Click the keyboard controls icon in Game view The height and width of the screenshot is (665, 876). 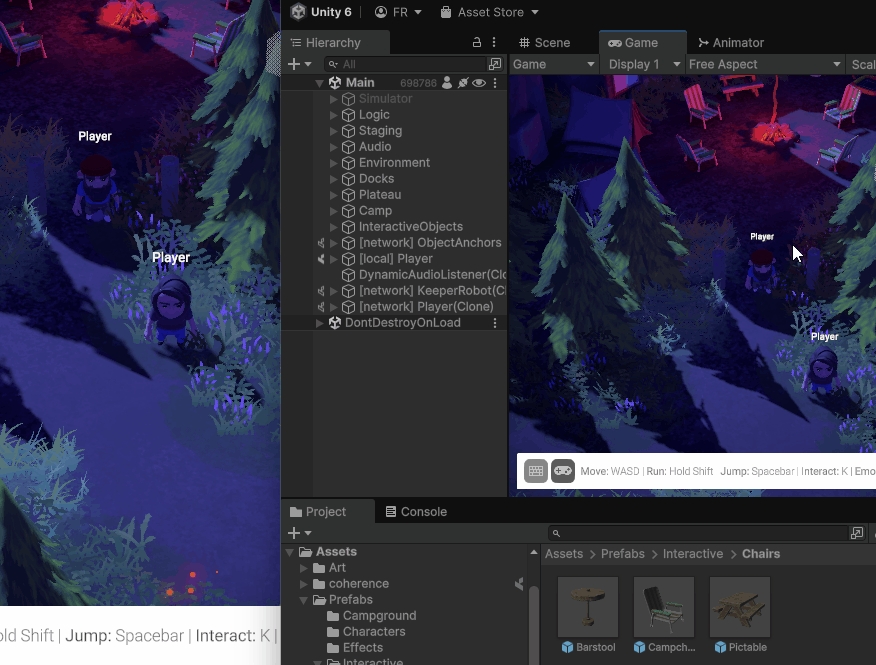(536, 471)
